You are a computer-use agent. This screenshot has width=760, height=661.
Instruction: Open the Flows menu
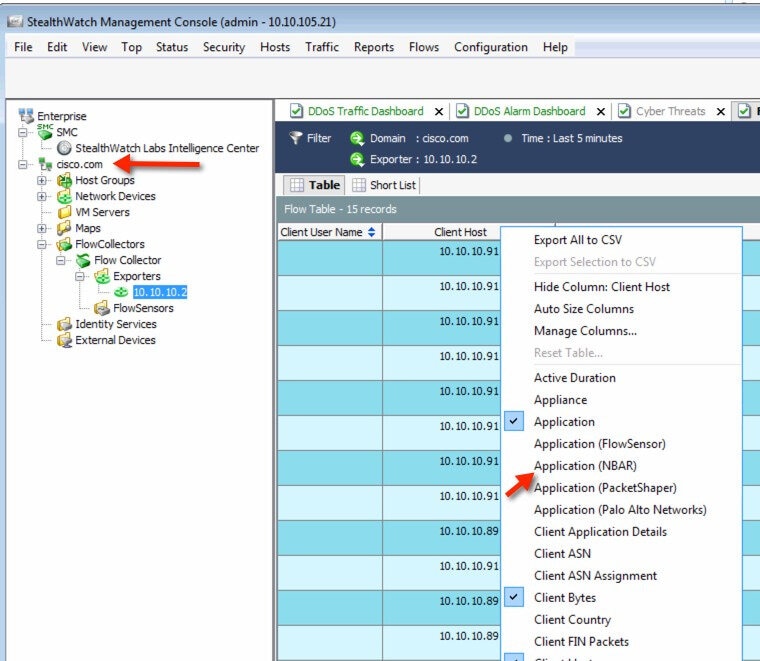click(x=424, y=47)
